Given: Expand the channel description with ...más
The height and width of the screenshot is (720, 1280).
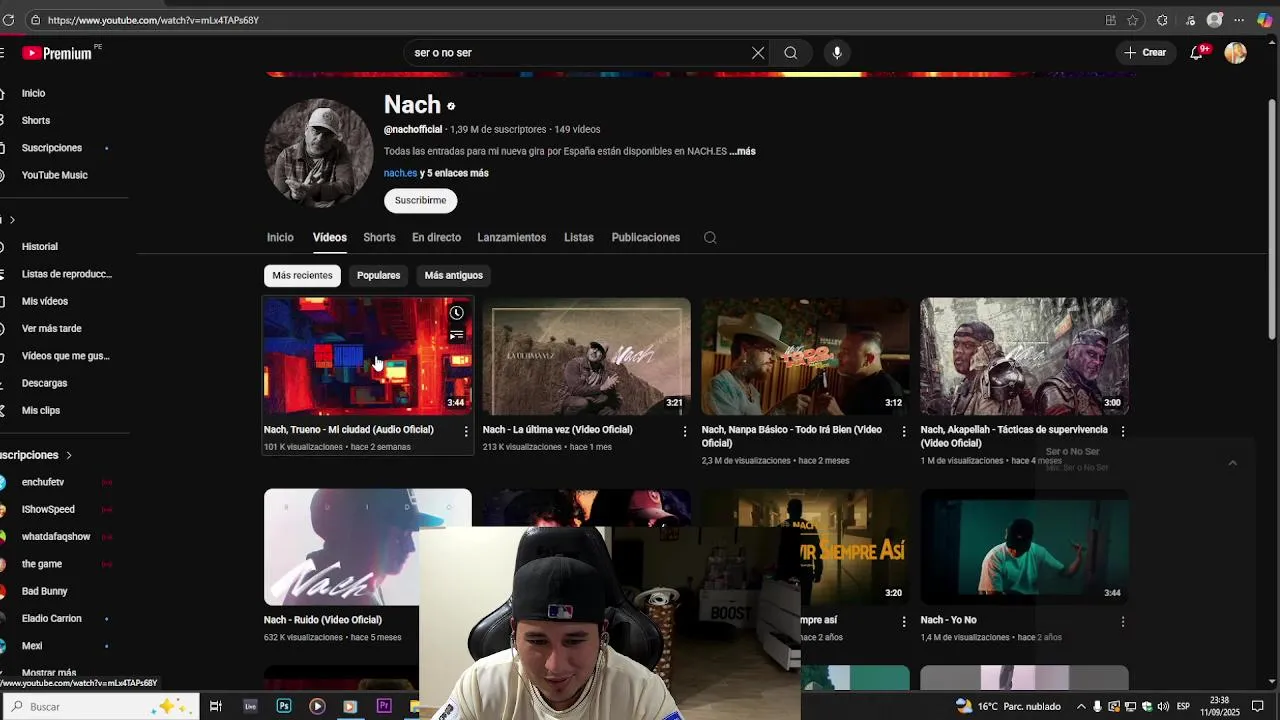Looking at the screenshot, I should pos(742,151).
